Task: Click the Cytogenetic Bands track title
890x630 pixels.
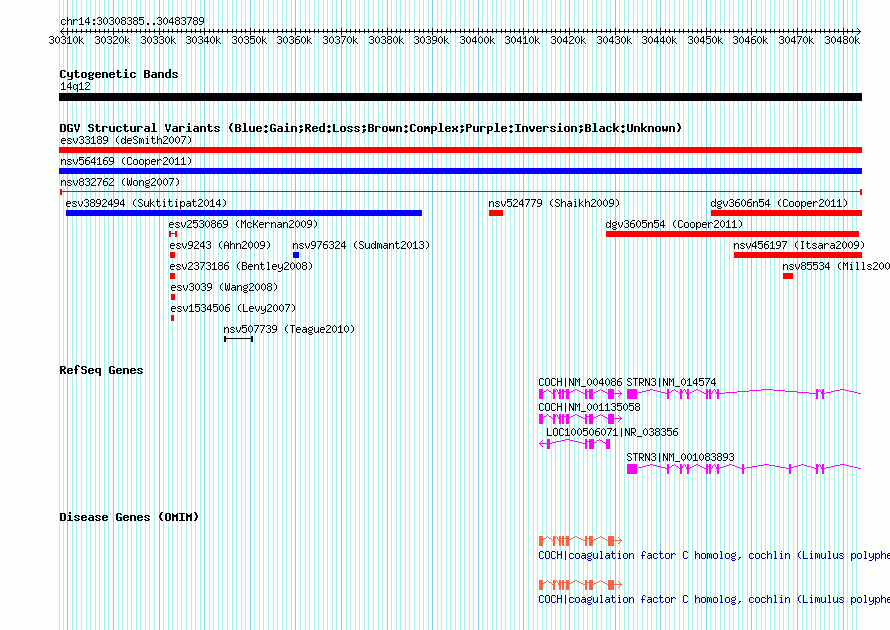Action: (119, 74)
